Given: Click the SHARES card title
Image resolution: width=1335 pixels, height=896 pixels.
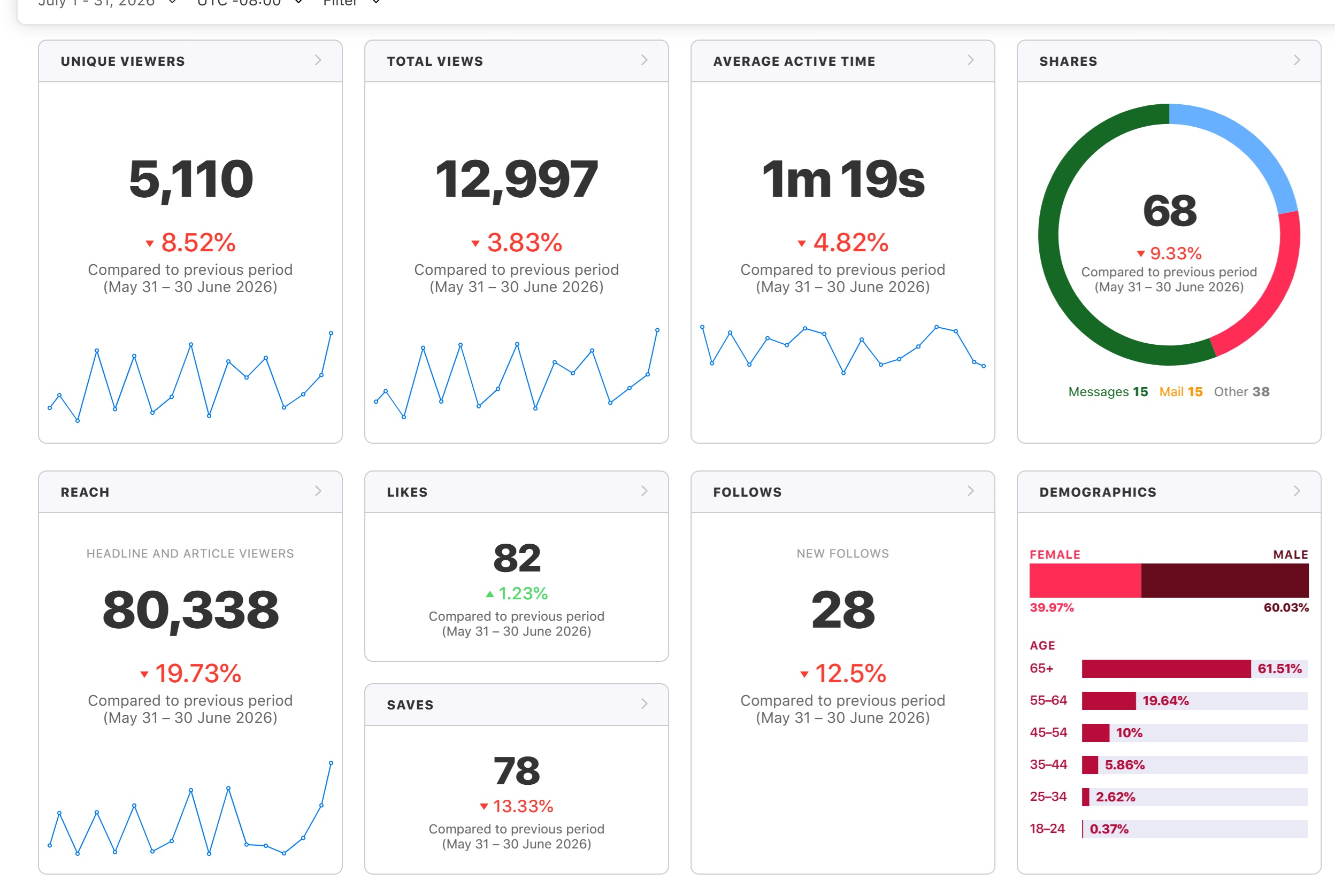Looking at the screenshot, I should [x=1068, y=61].
